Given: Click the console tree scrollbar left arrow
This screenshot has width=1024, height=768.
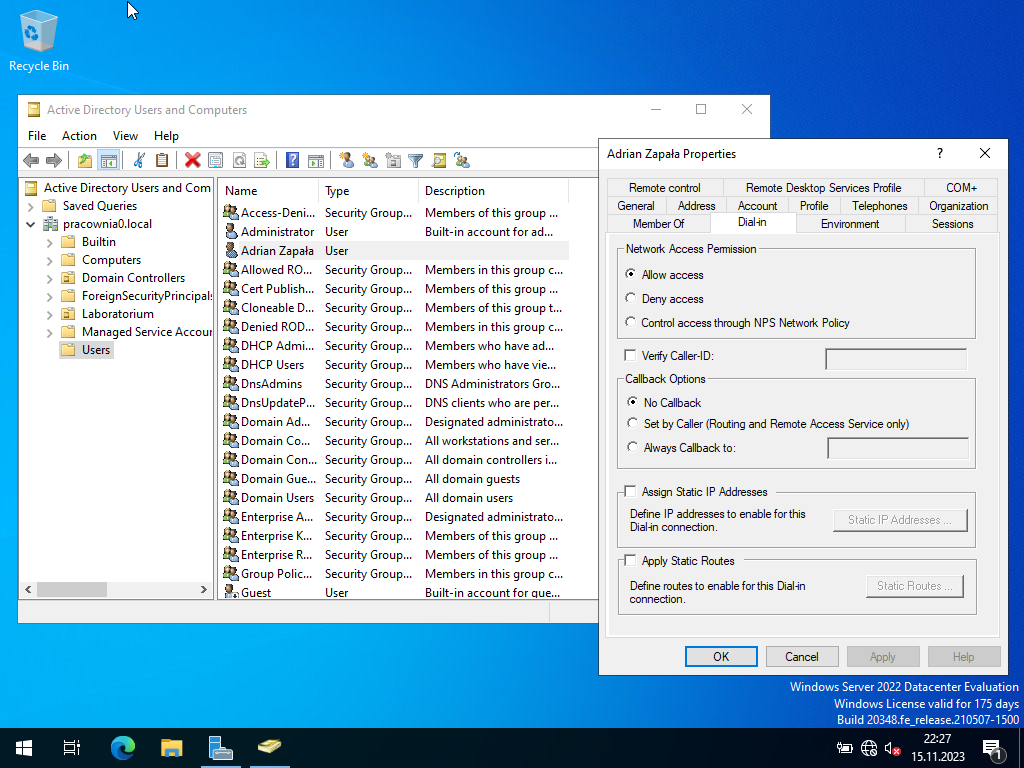Looking at the screenshot, I should point(28,589).
